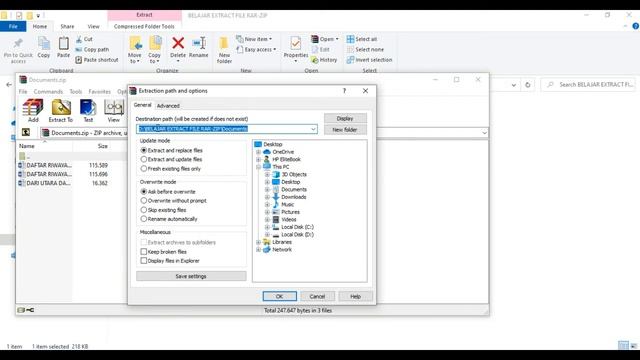Click the Cut scissors item
Screen dimensions: 640x360
coord(84,39)
